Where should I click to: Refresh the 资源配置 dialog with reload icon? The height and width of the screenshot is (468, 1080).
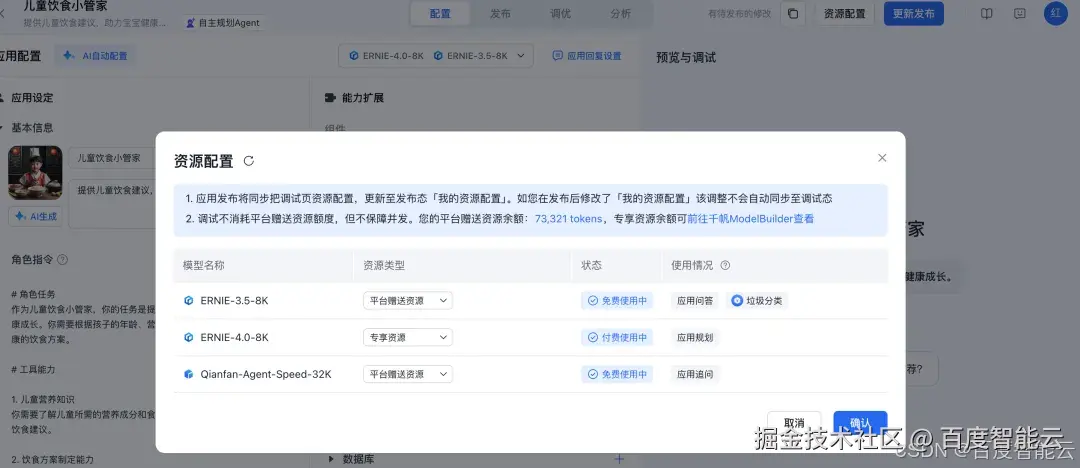249,161
